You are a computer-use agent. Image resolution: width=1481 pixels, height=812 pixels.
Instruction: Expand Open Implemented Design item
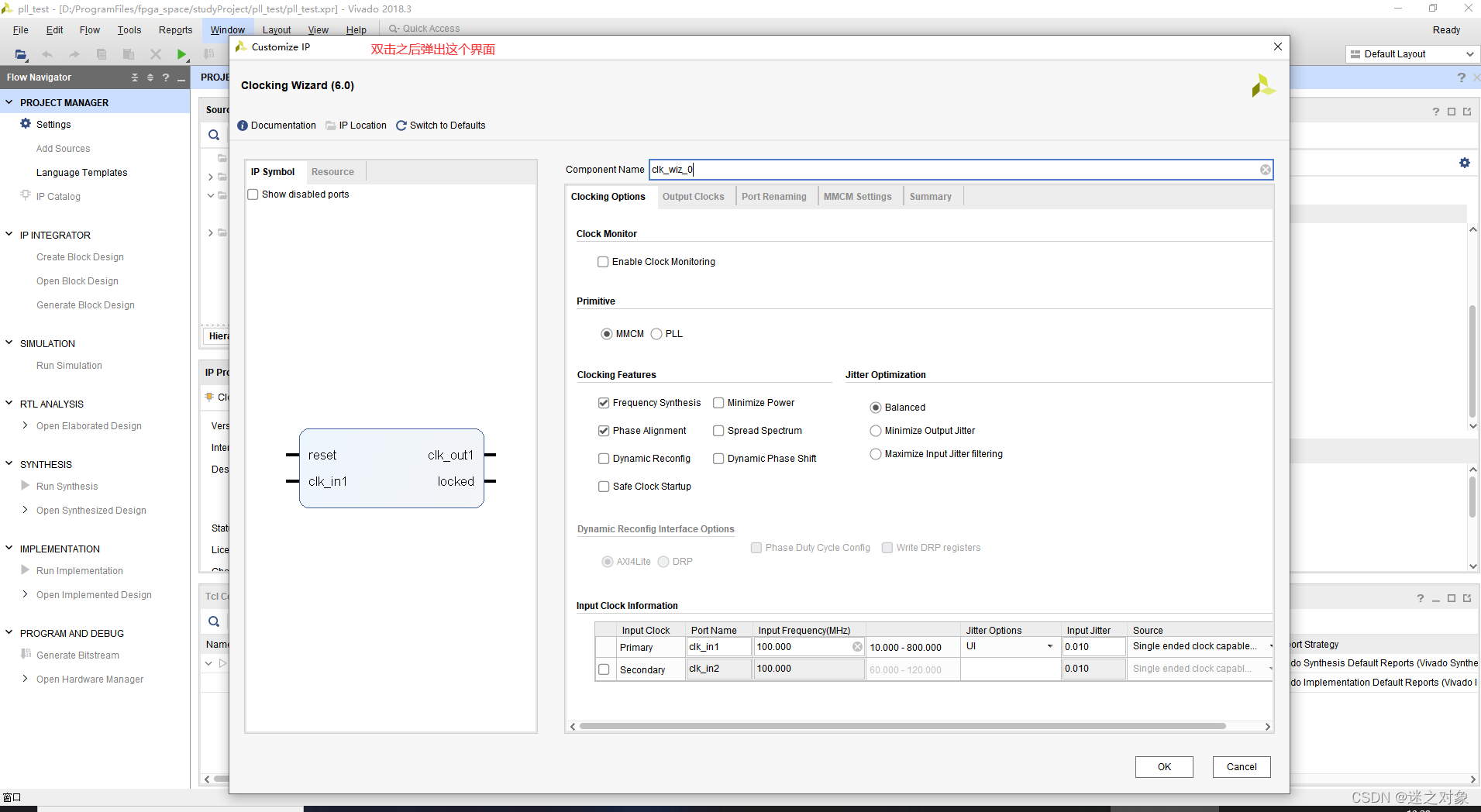coord(26,594)
